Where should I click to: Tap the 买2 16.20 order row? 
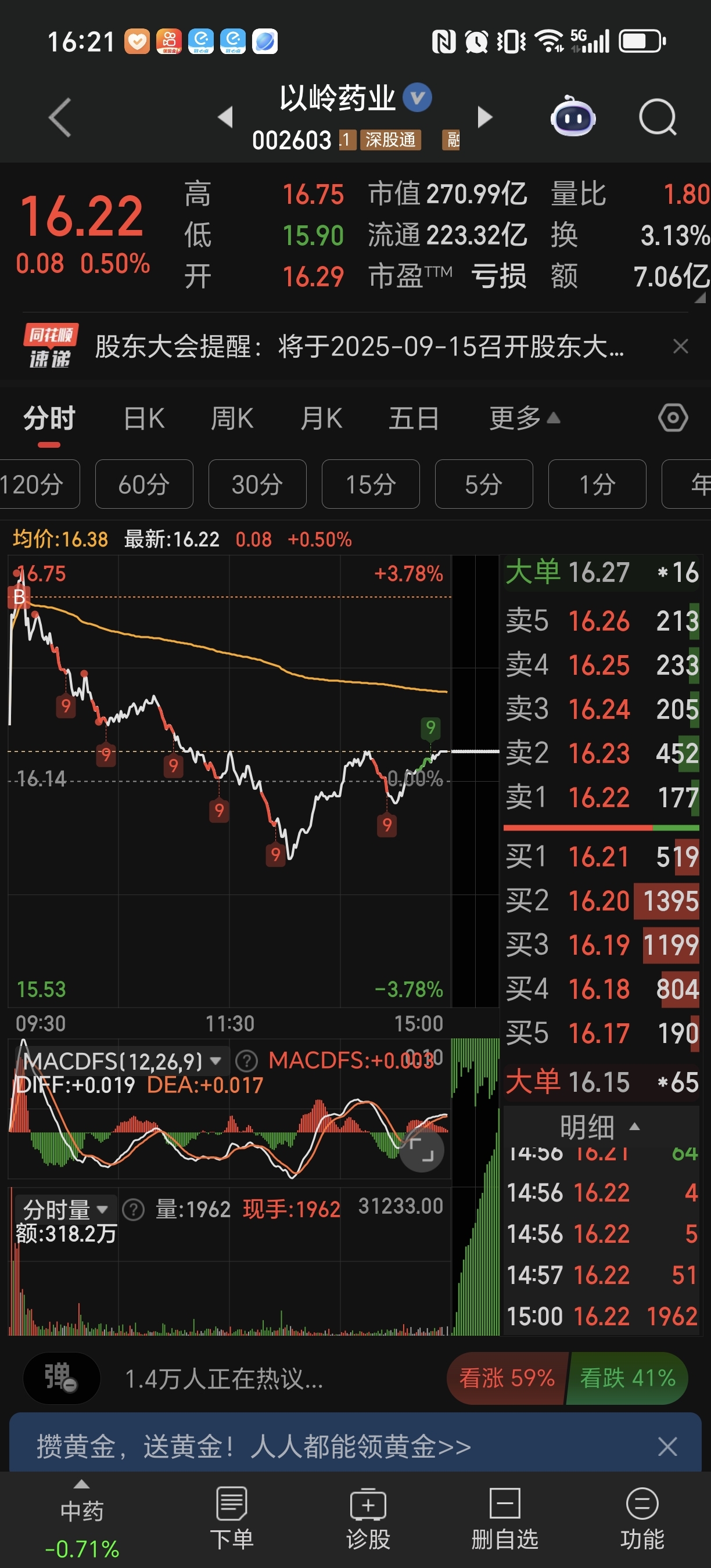point(601,901)
